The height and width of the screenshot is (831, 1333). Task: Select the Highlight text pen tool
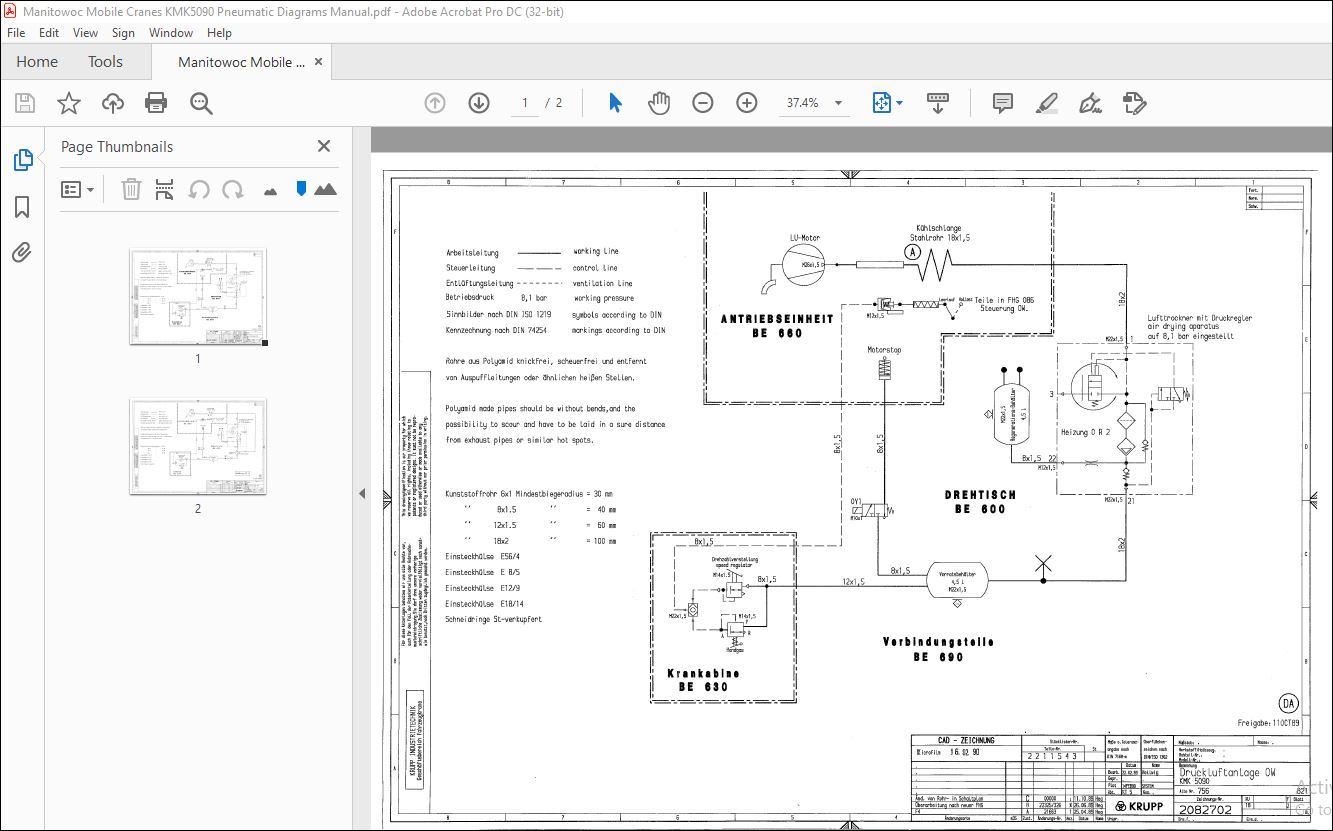point(1047,103)
